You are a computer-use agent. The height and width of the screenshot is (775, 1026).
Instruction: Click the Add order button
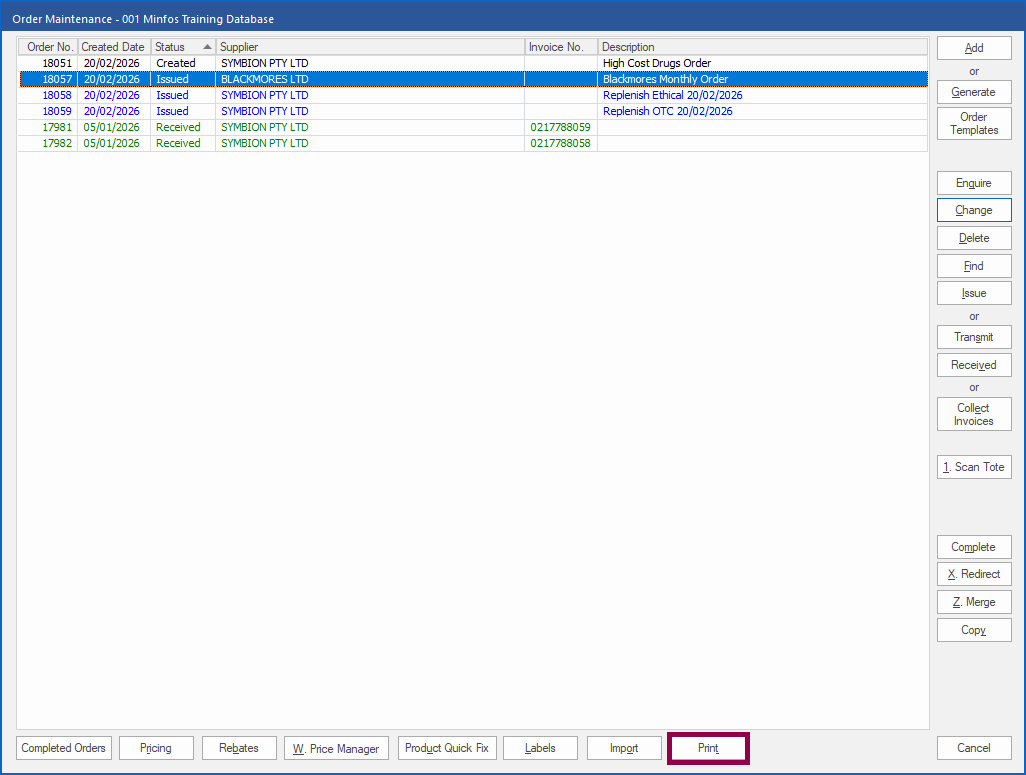point(973,48)
